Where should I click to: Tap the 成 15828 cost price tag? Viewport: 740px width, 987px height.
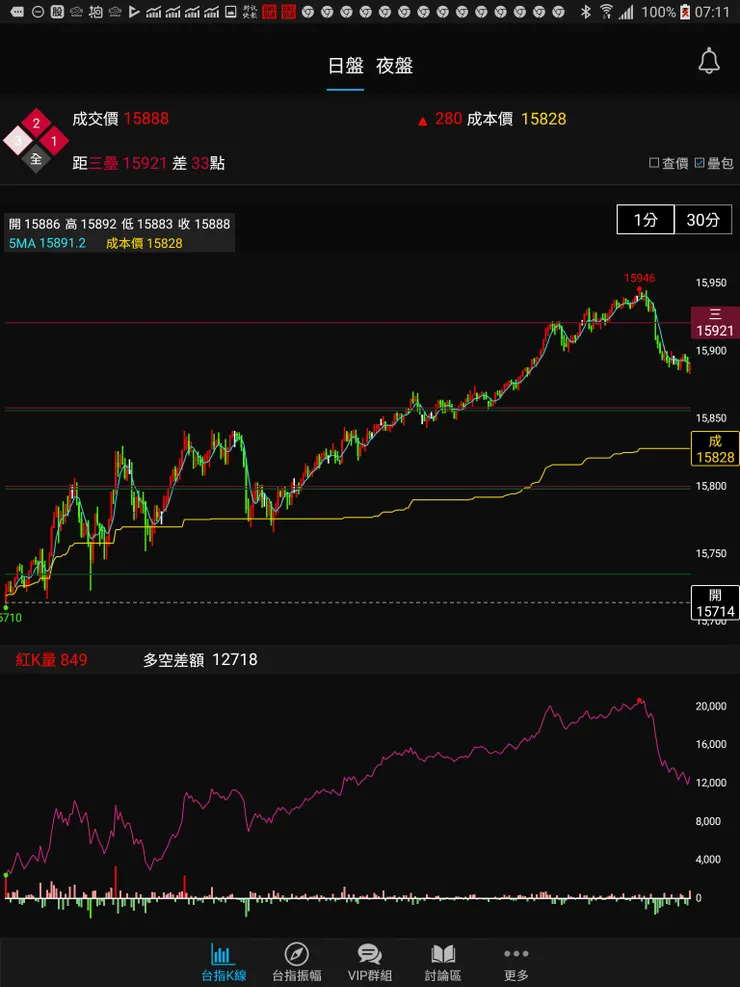coord(715,449)
